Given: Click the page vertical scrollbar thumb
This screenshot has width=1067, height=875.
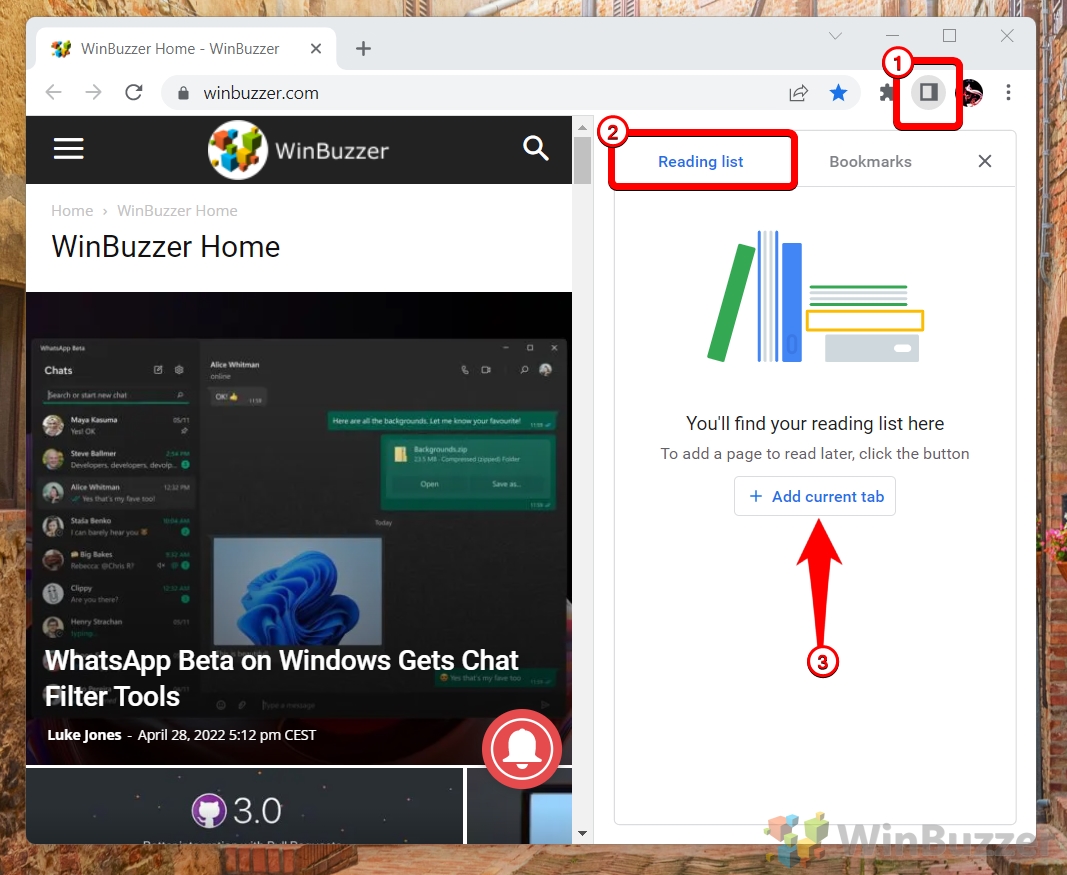Looking at the screenshot, I should pos(582,161).
